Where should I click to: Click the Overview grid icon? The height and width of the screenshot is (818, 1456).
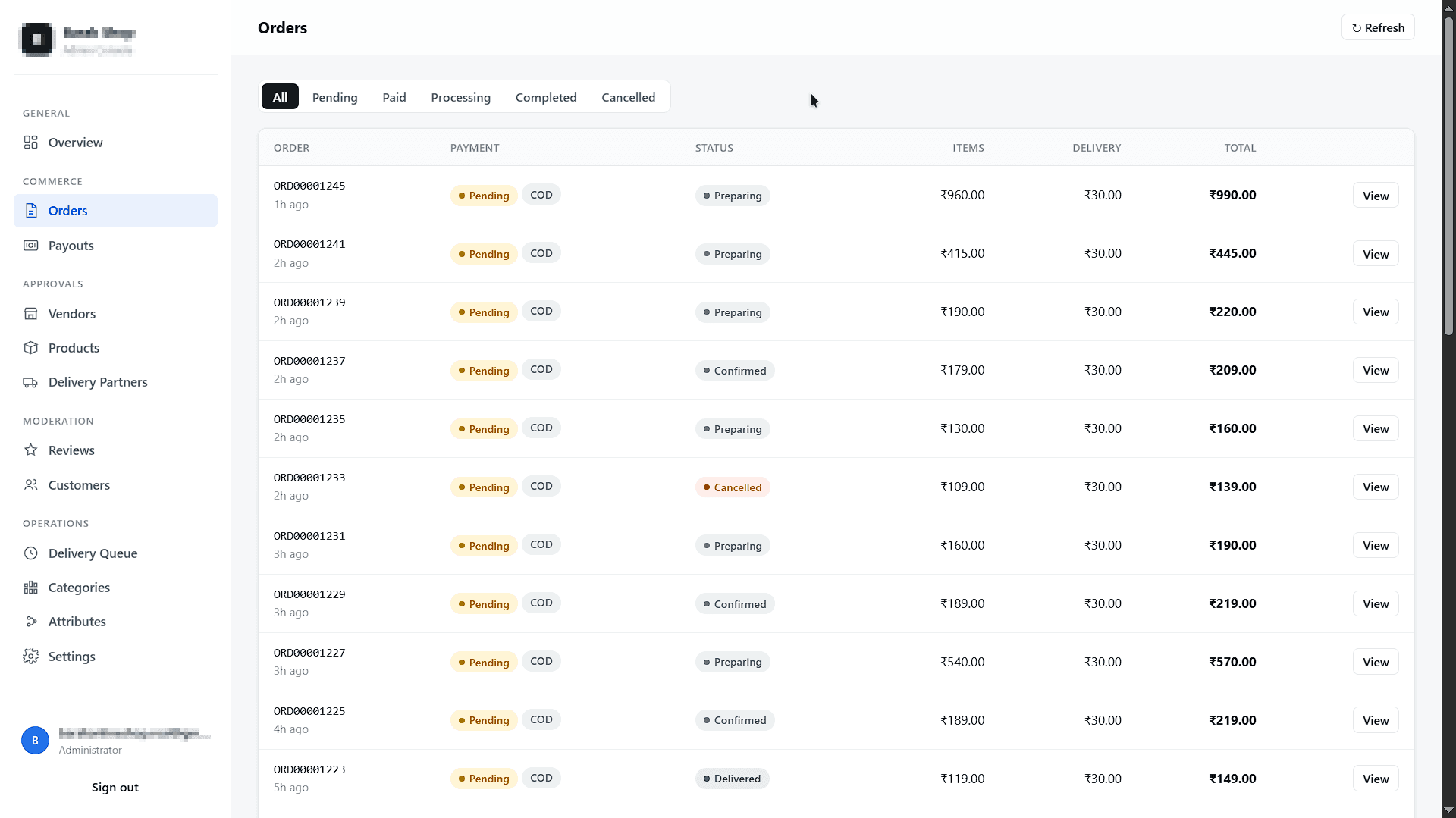click(x=30, y=143)
